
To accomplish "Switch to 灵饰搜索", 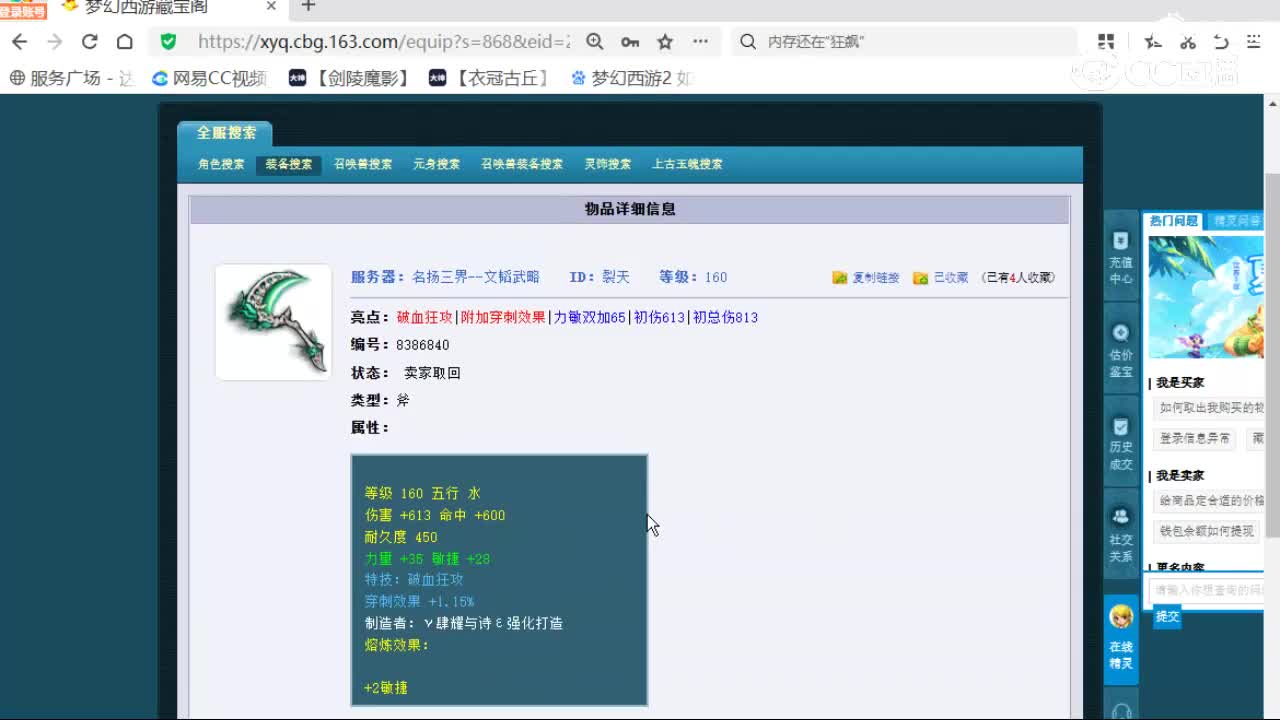I will click(608, 164).
